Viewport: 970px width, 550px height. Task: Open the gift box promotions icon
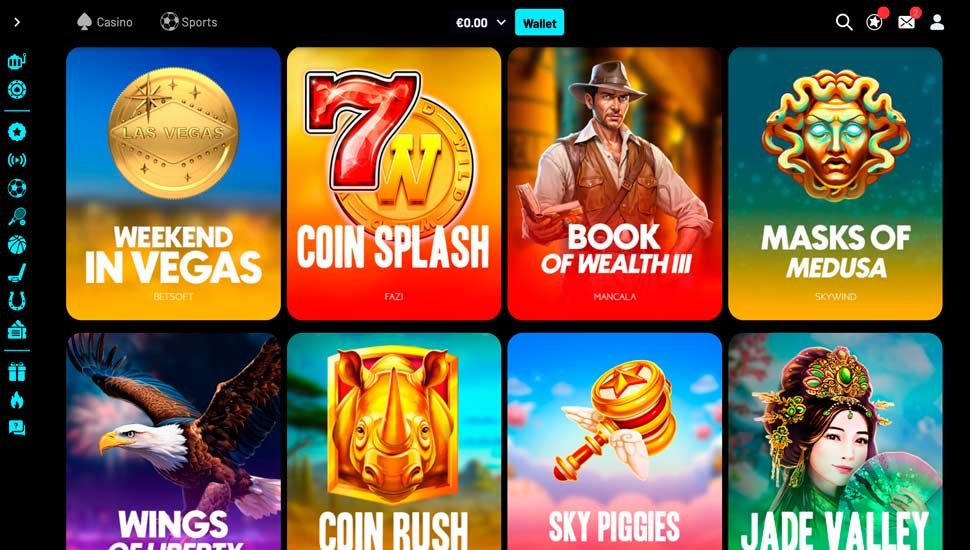pyautogui.click(x=17, y=372)
